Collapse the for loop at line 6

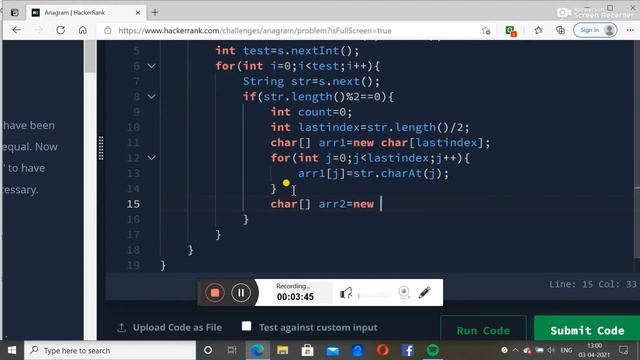151,66
